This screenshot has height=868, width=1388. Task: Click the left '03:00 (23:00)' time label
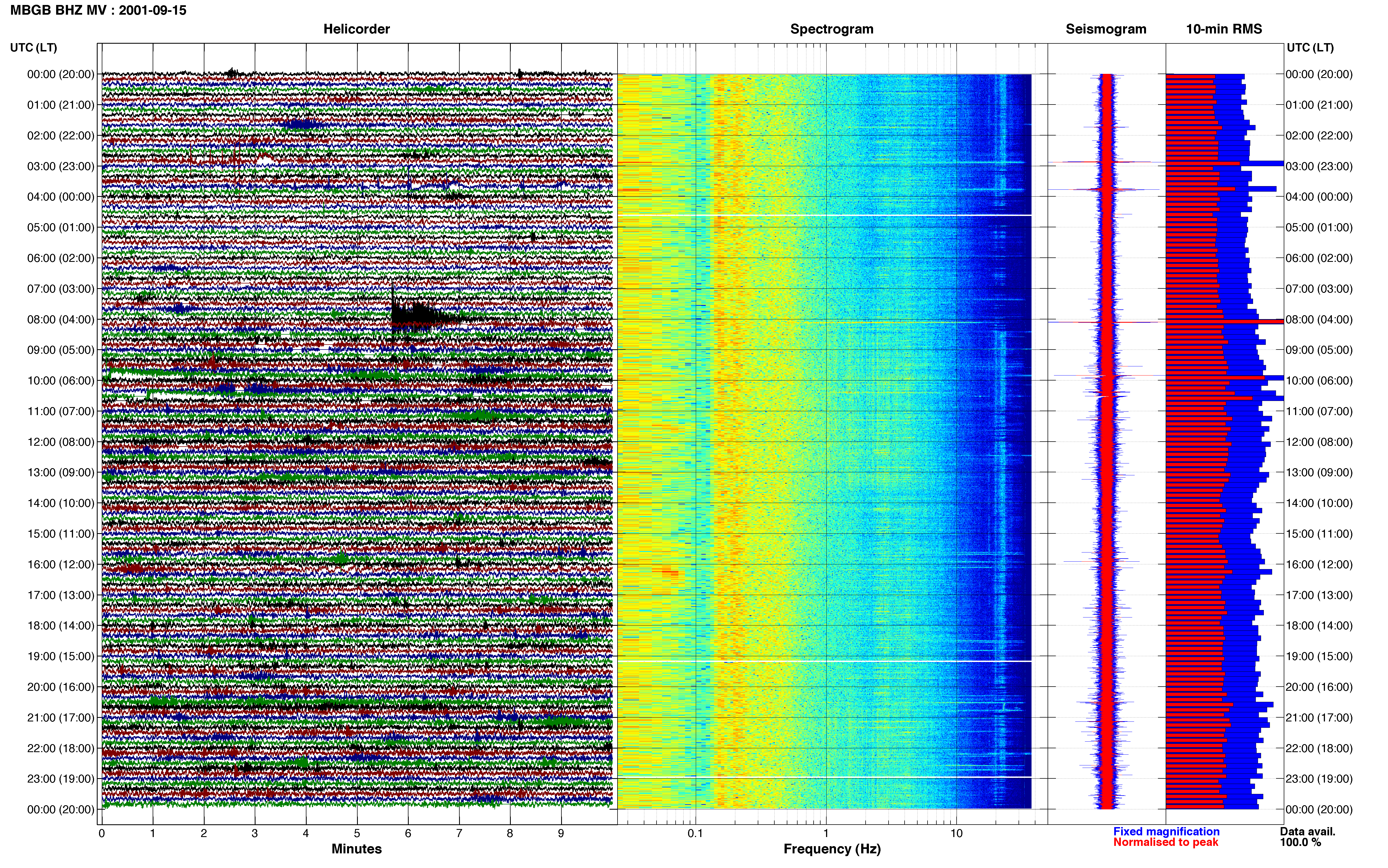click(x=61, y=166)
